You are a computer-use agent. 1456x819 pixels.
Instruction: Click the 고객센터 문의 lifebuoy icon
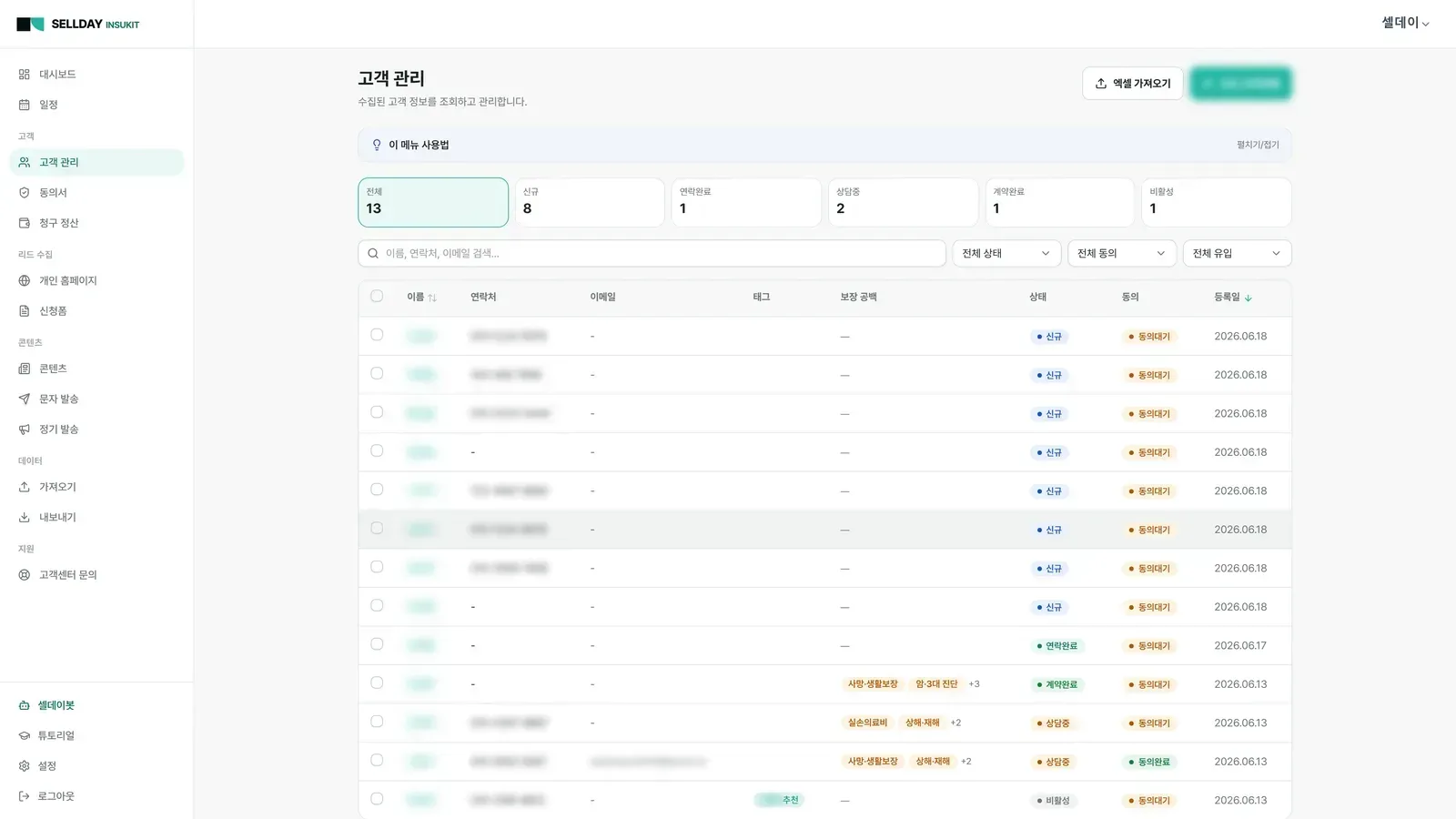coord(25,575)
